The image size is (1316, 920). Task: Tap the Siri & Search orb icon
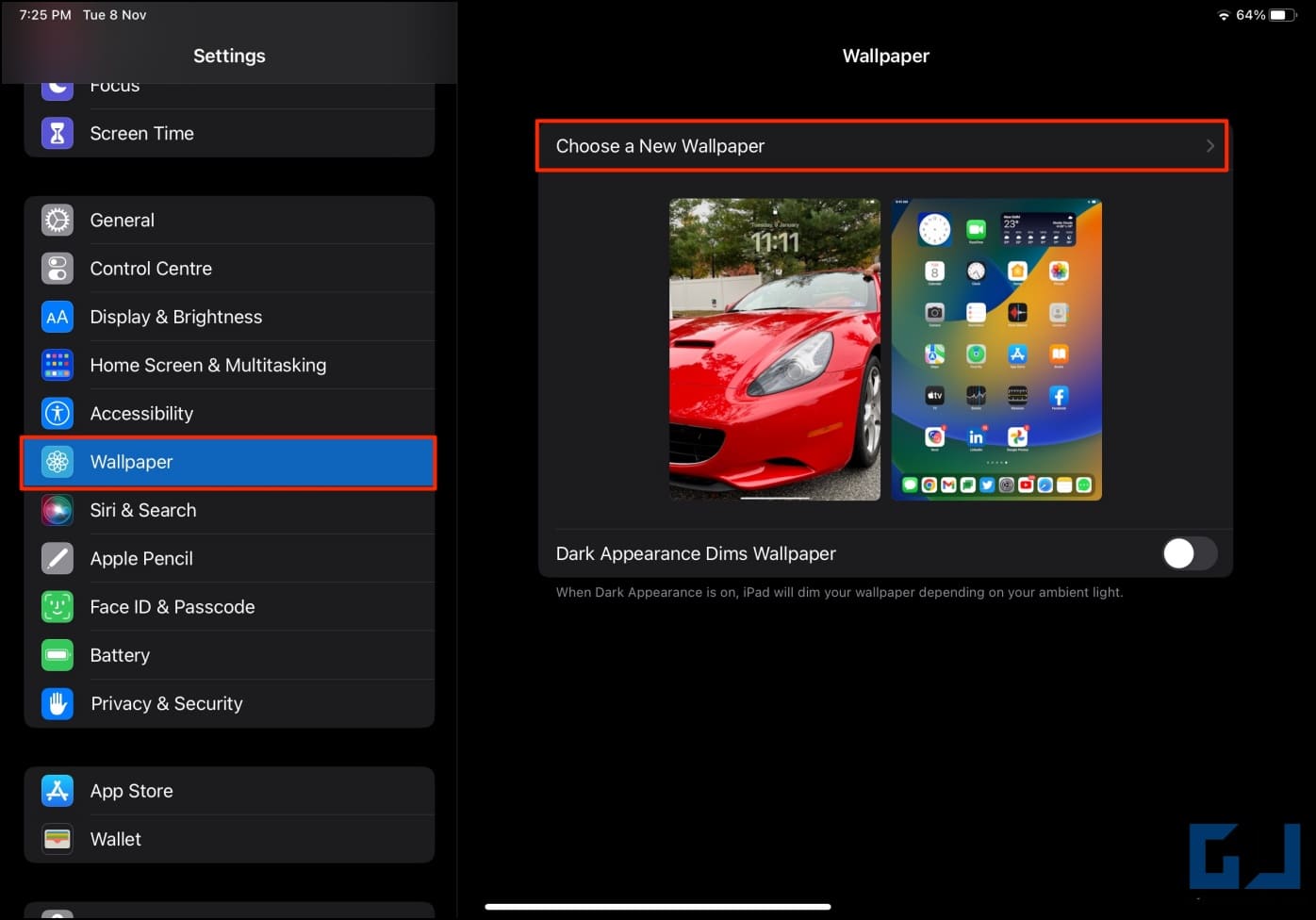pos(58,510)
